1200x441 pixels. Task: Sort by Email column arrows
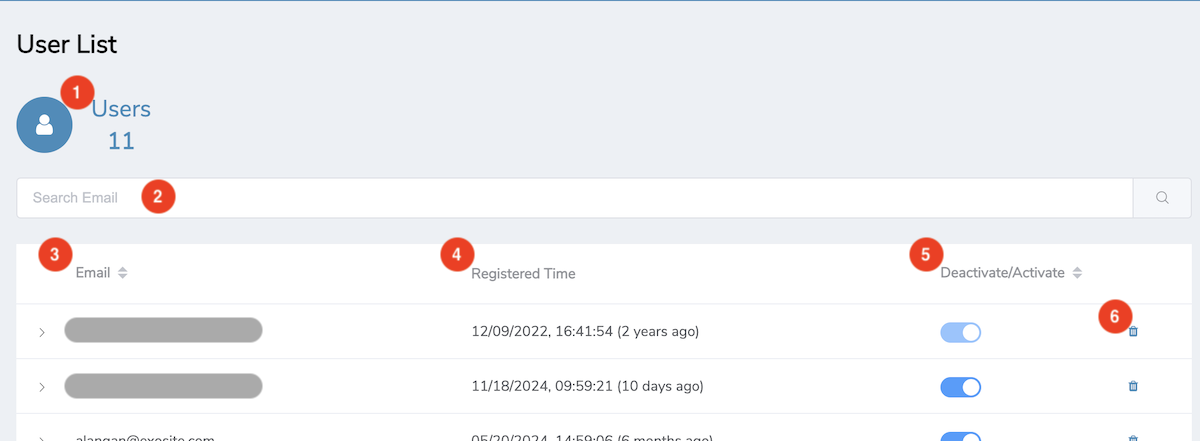(x=122, y=273)
